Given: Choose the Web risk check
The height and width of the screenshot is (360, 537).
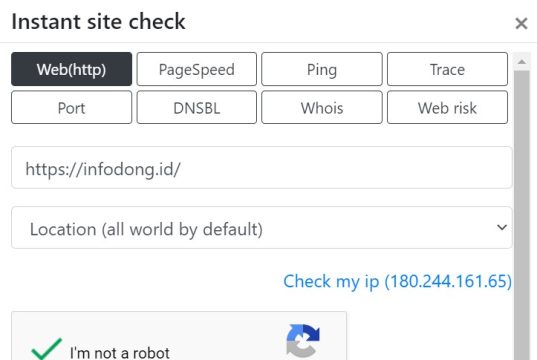Looking at the screenshot, I should point(447,108).
